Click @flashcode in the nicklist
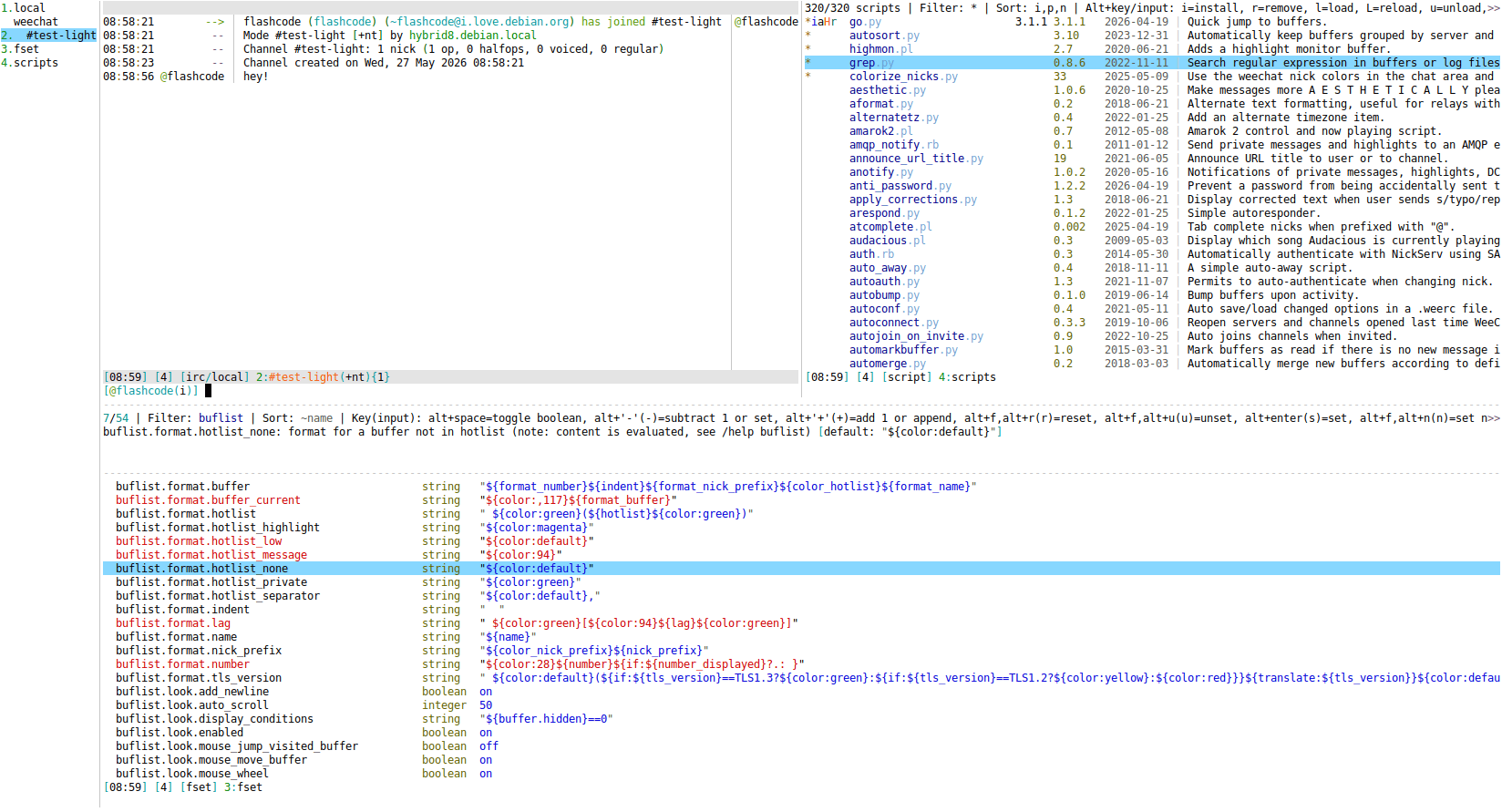Image resolution: width=1502 pixels, height=812 pixels. pyautogui.click(x=766, y=22)
